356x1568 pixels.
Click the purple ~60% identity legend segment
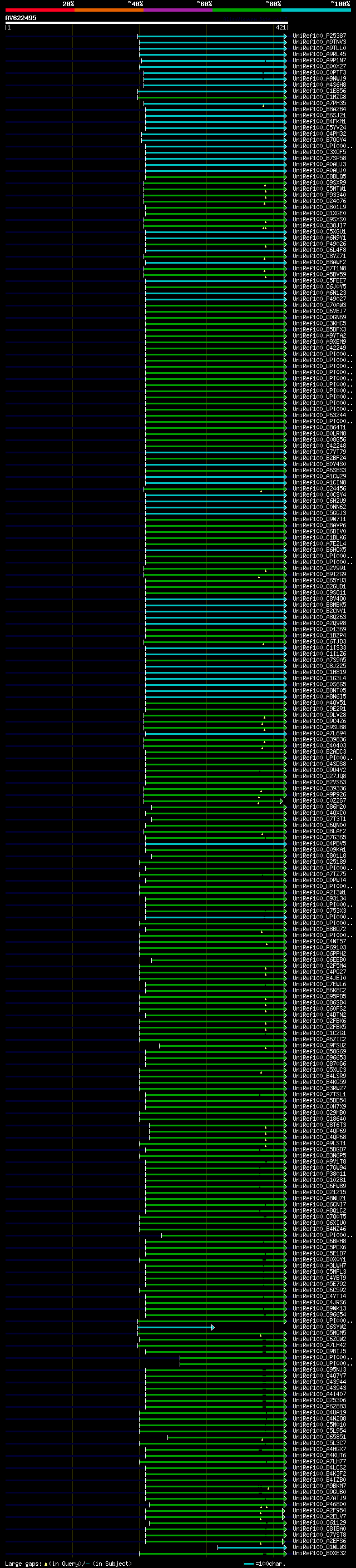(179, 10)
